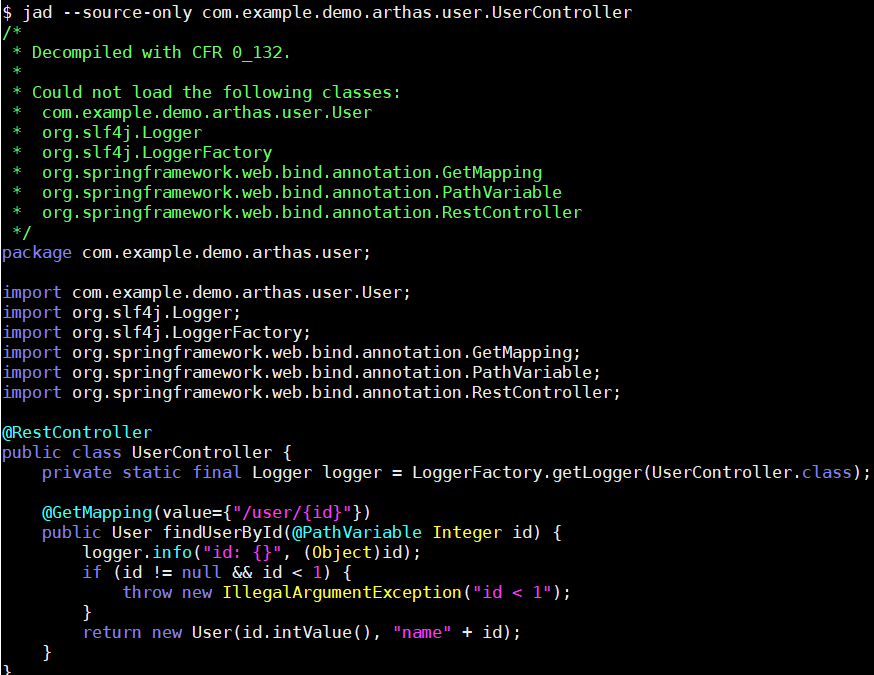Click the 'return new User(id.intValue()' line
Screen dimensions: 874x675
pyautogui.click(x=302, y=633)
